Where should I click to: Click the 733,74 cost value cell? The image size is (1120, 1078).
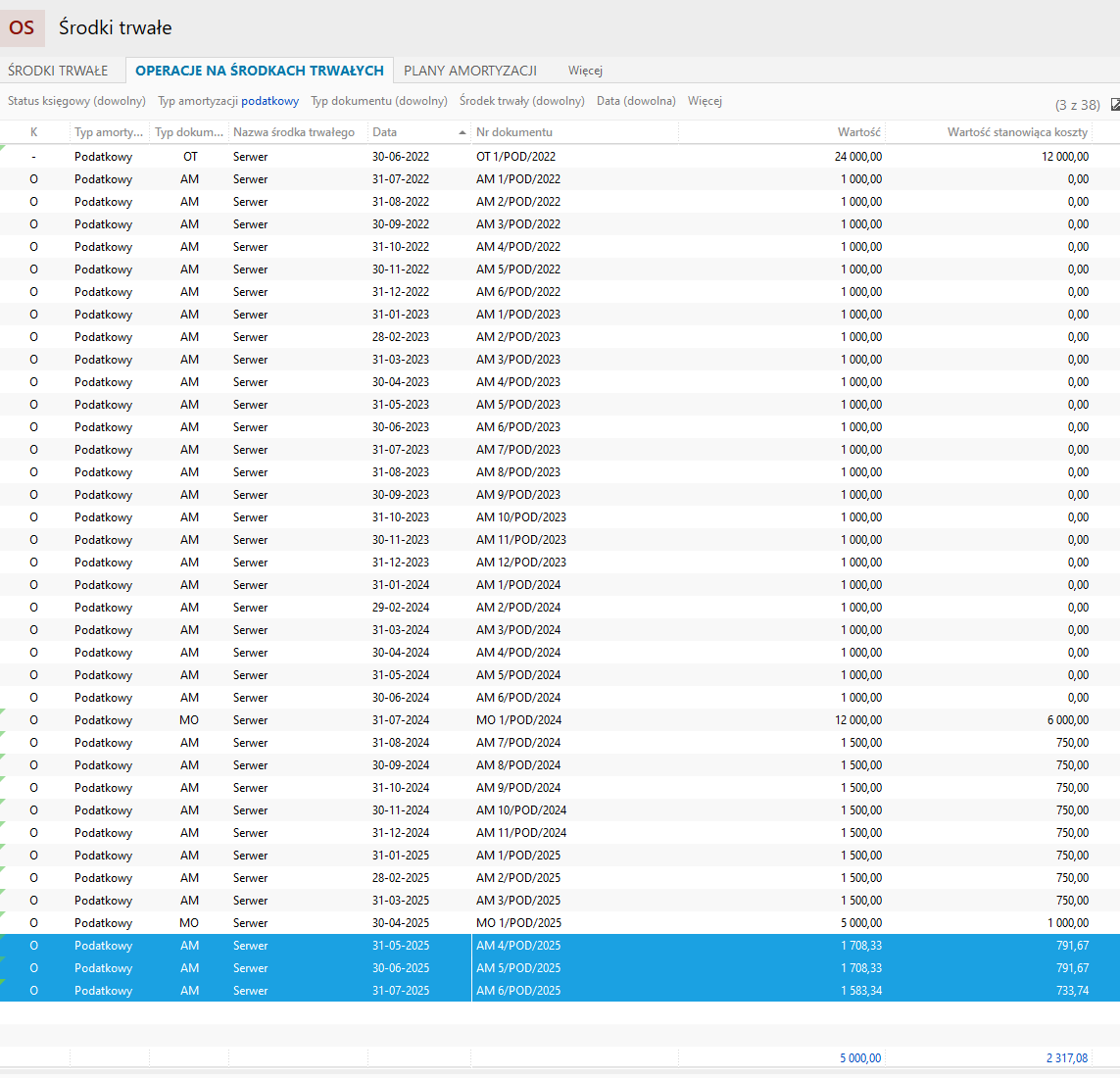click(x=1072, y=990)
